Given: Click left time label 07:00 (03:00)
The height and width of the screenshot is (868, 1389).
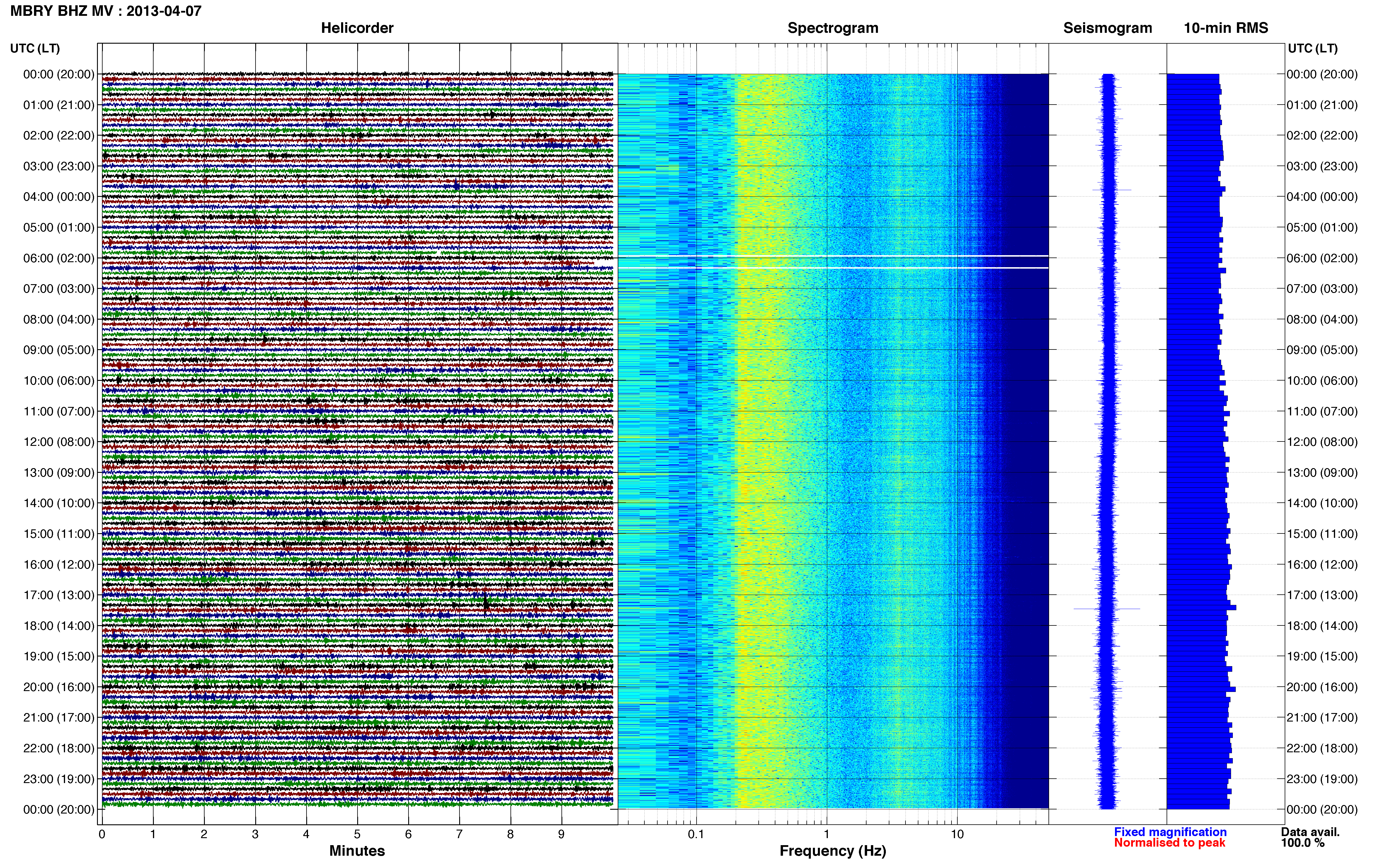Looking at the screenshot, I should click(x=59, y=289).
